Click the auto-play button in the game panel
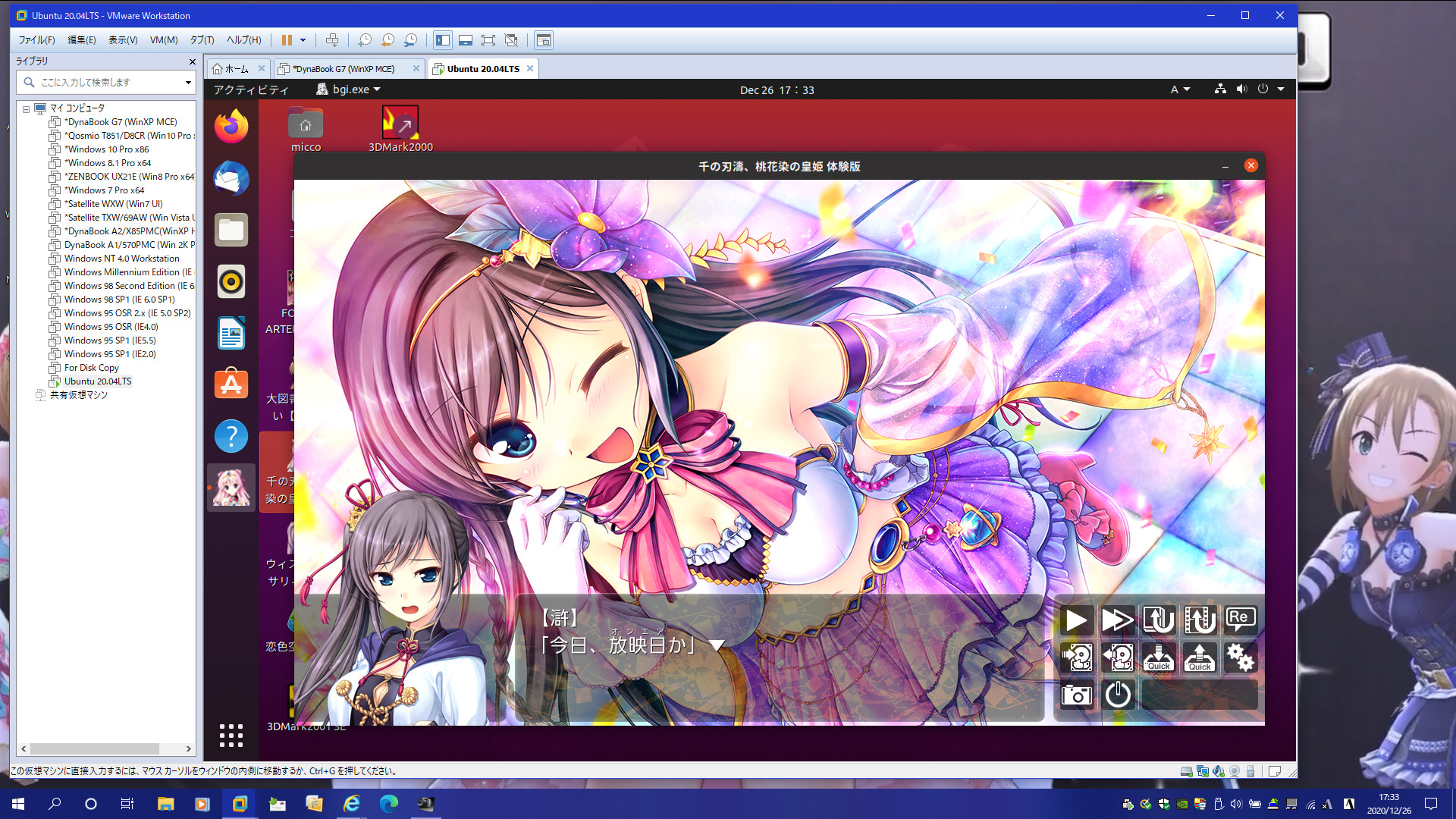This screenshot has width=1456, height=819. (x=1076, y=620)
